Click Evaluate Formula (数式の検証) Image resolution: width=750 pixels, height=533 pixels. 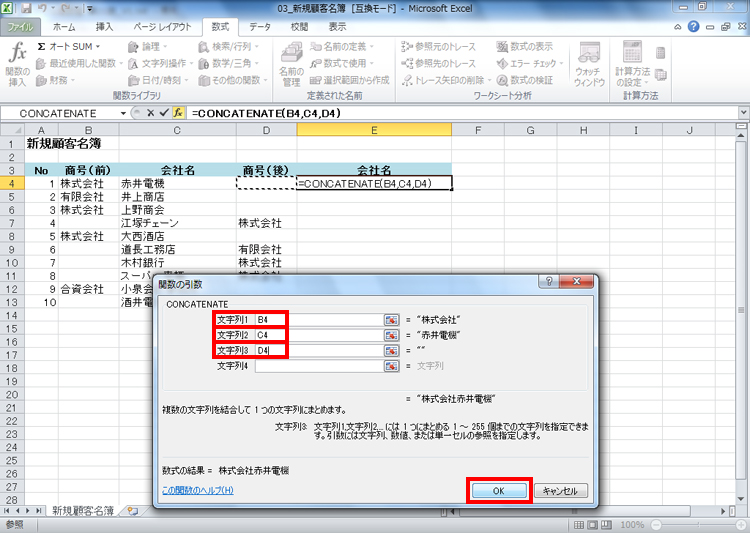525,80
